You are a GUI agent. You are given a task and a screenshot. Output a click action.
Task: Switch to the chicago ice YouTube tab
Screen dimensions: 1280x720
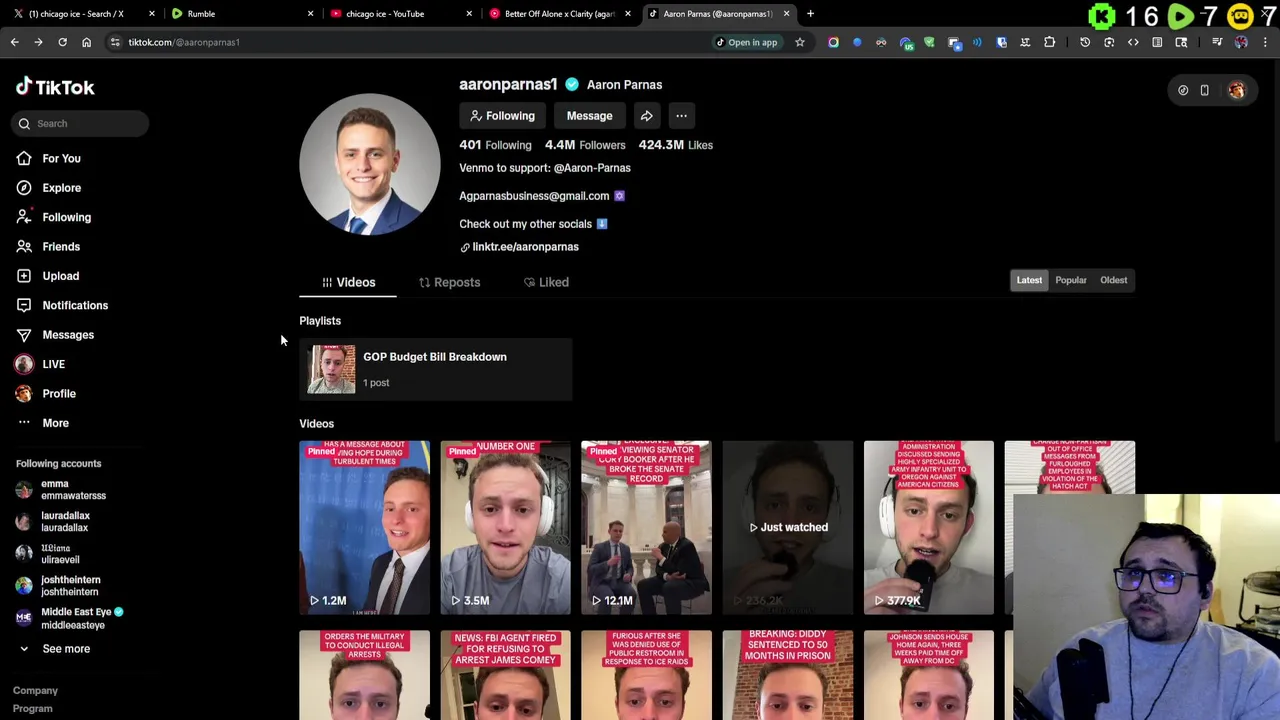pyautogui.click(x=400, y=14)
